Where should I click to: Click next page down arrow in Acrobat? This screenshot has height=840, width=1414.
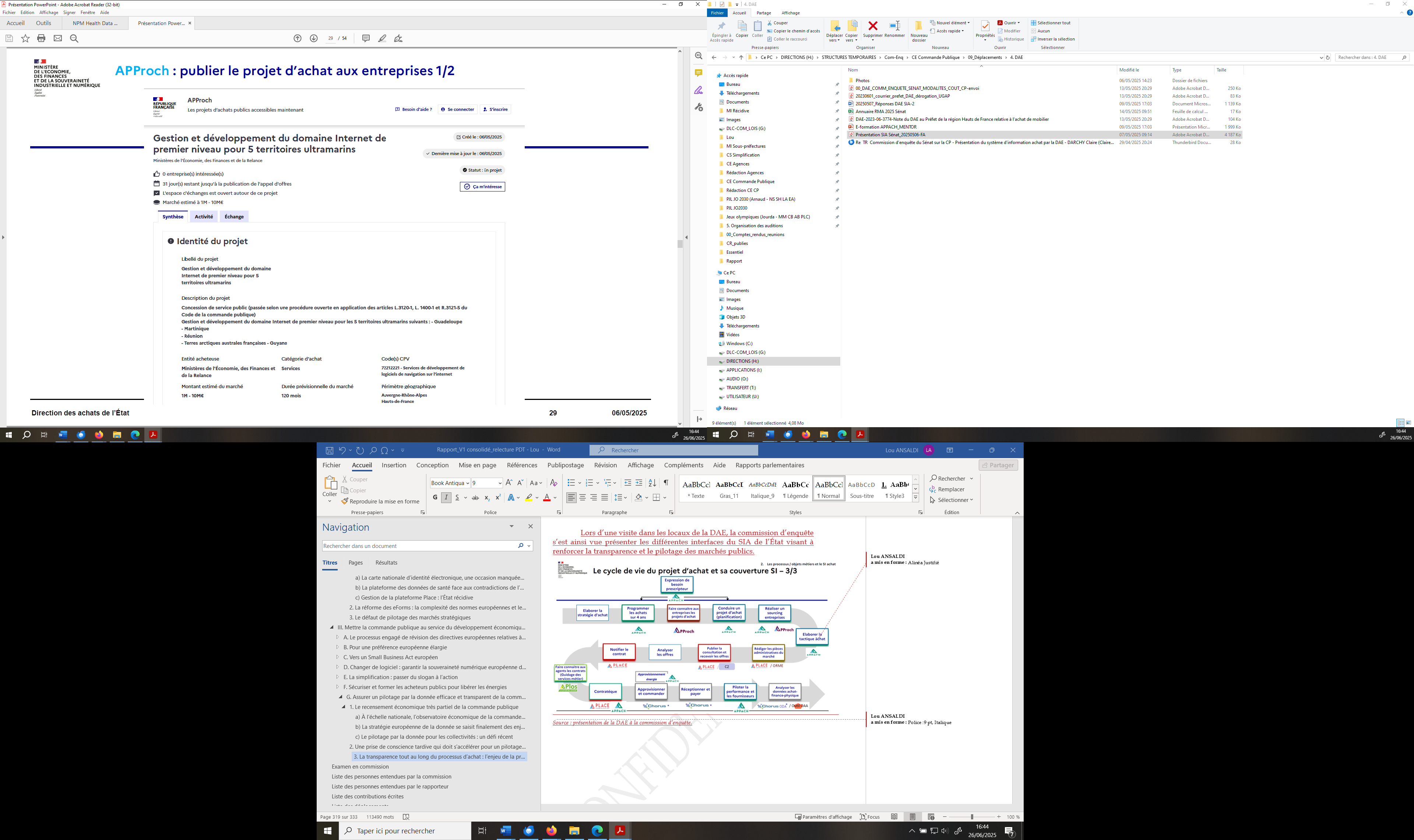point(313,39)
